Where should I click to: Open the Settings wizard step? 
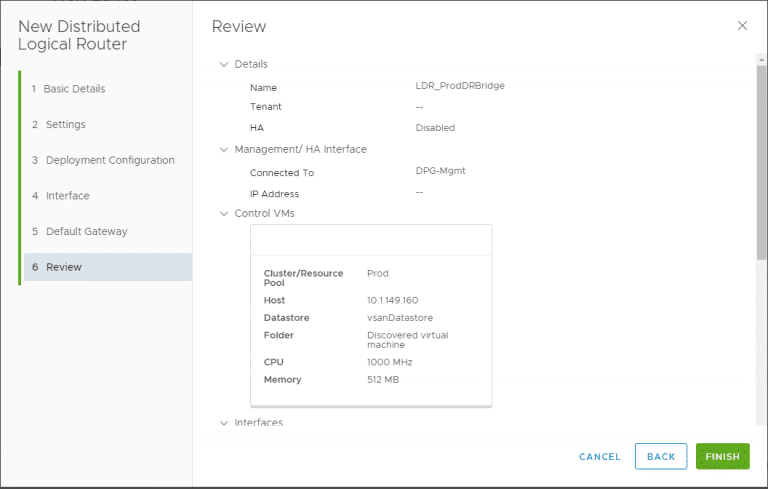click(65, 125)
